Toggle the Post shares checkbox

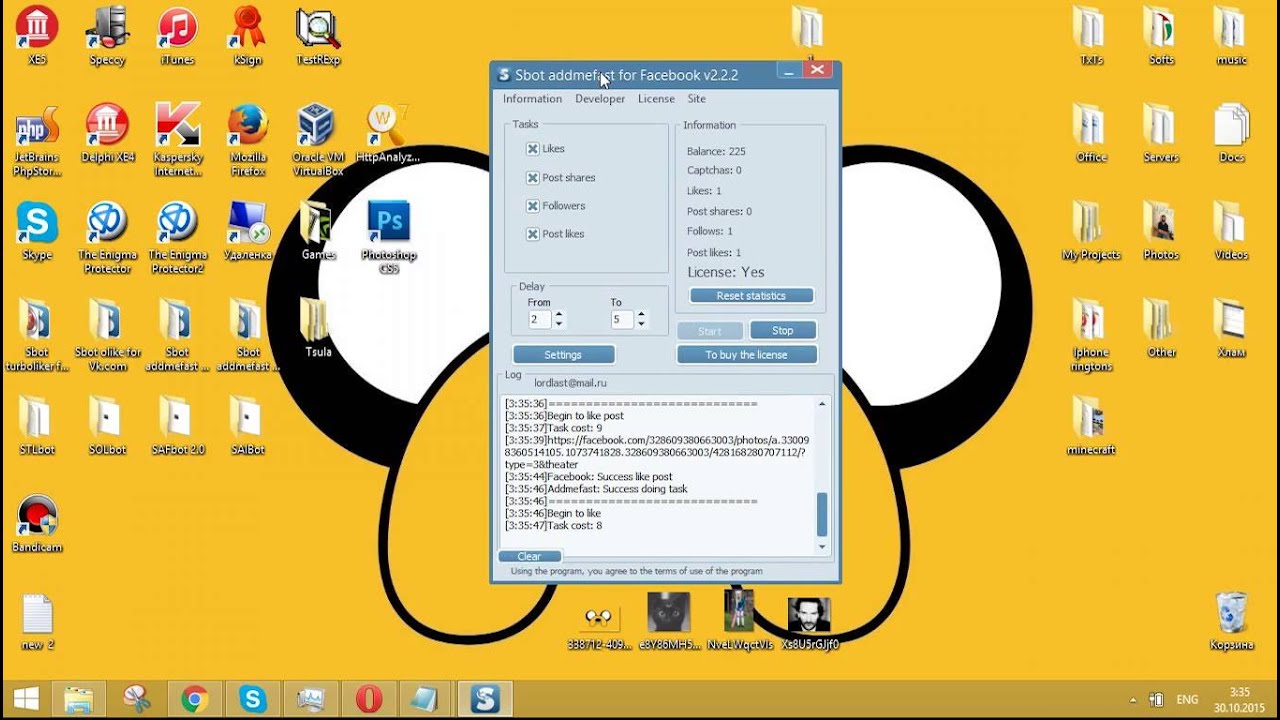click(533, 178)
